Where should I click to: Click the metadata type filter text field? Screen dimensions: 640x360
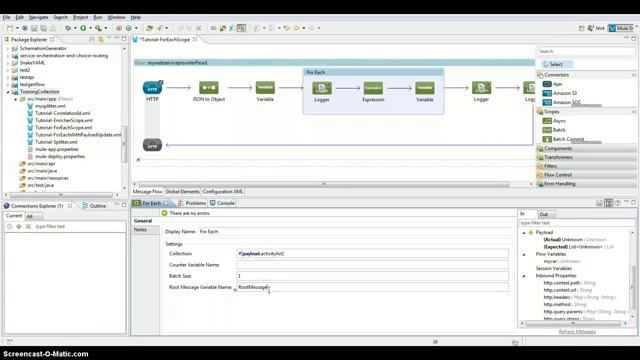pyautogui.click(x=577, y=223)
